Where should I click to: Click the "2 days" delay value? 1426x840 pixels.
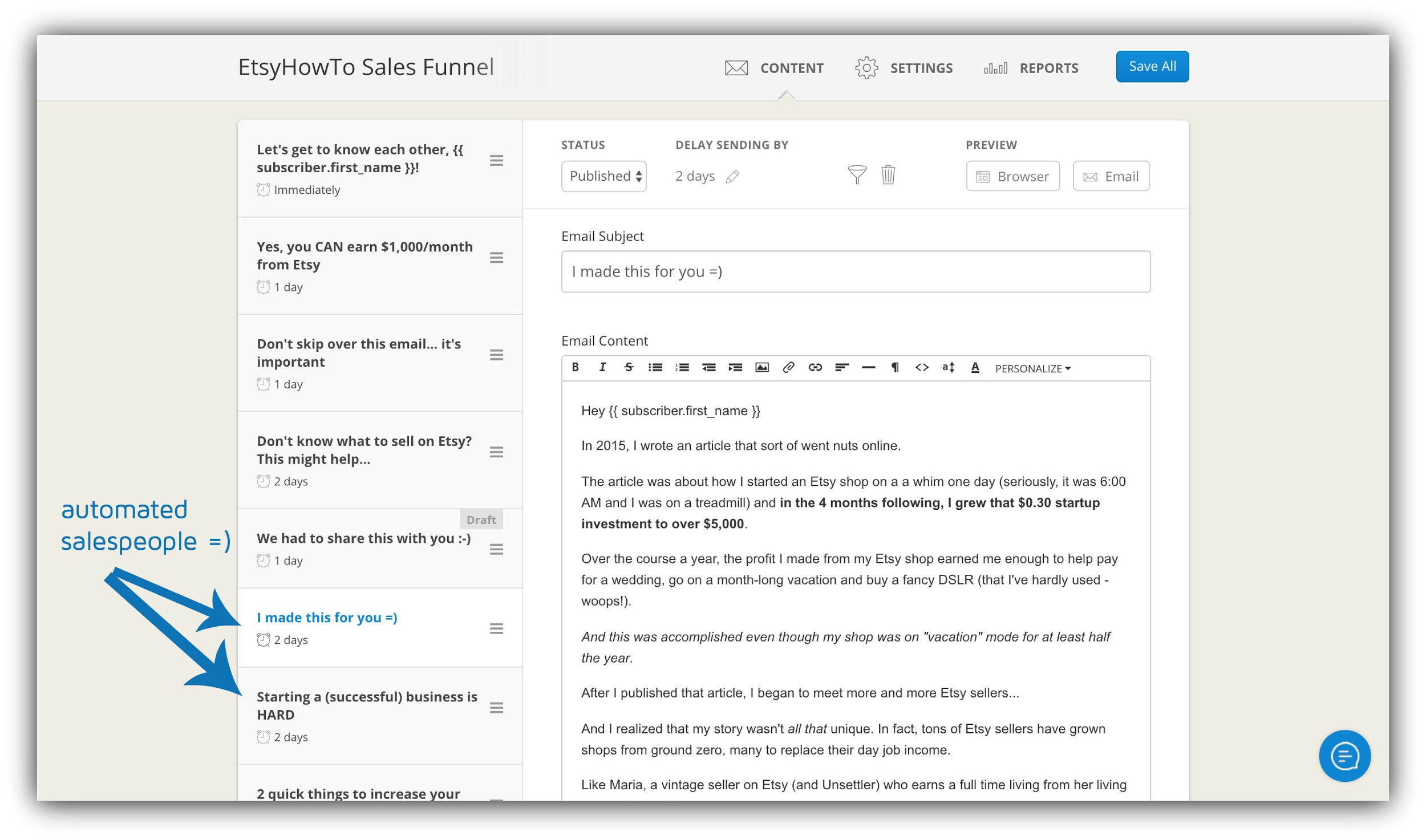click(x=695, y=176)
